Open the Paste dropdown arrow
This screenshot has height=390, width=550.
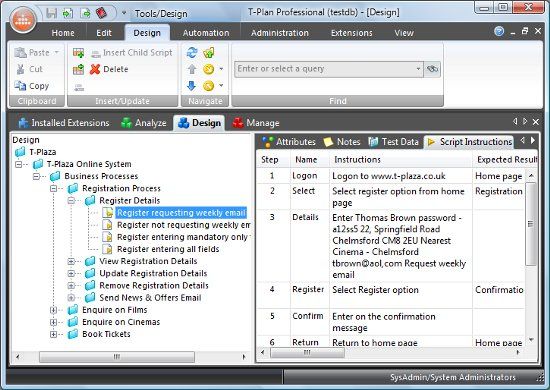coord(56,53)
